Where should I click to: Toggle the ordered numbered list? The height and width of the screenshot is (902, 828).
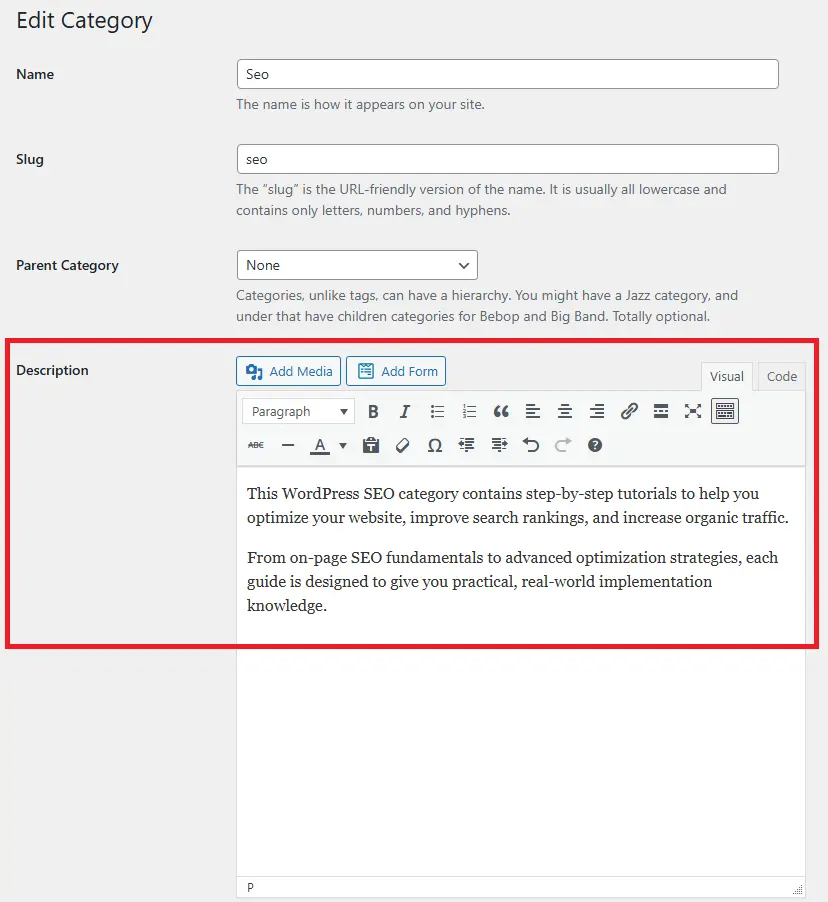tap(468, 410)
